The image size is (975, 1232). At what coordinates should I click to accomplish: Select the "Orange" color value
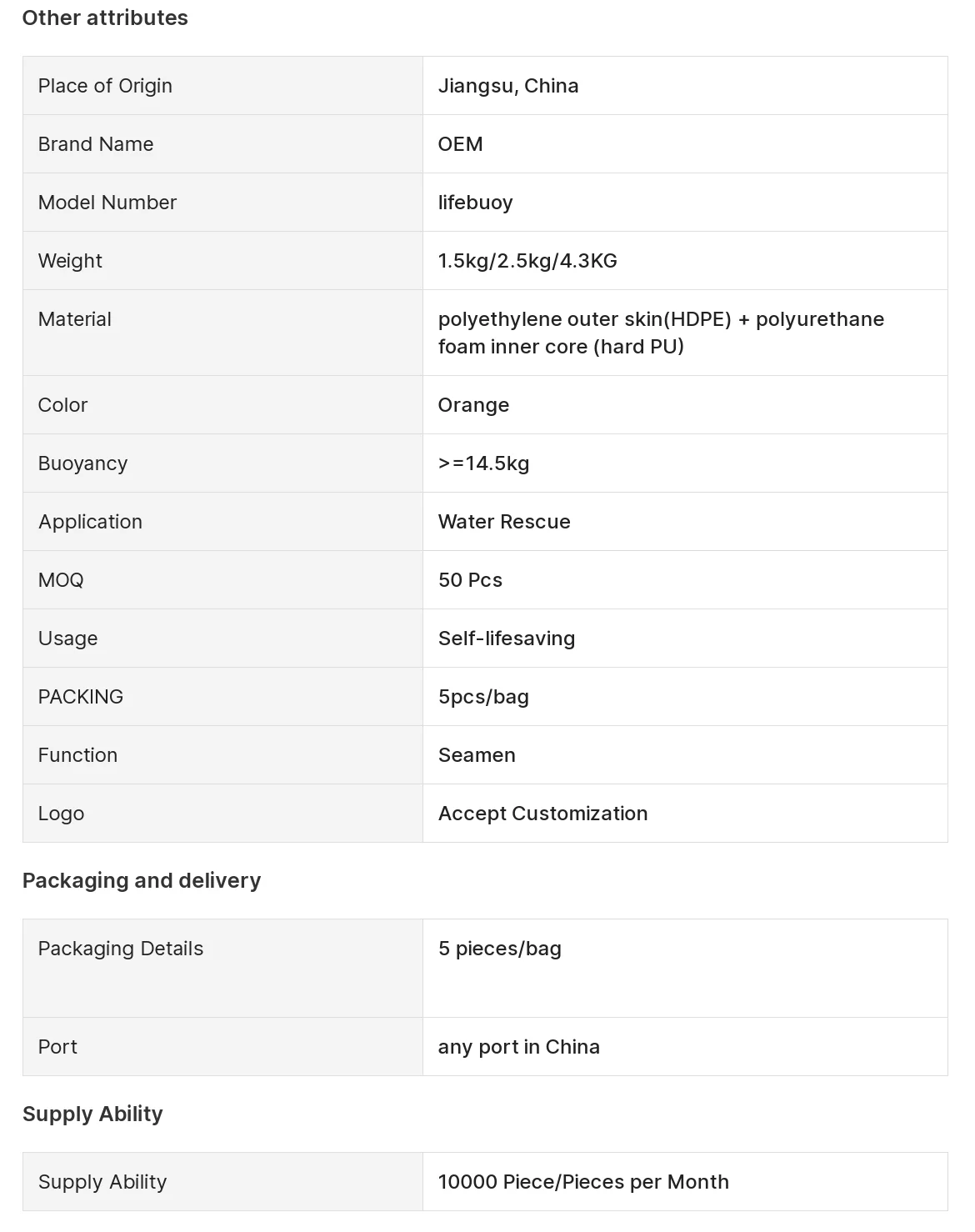(x=473, y=405)
